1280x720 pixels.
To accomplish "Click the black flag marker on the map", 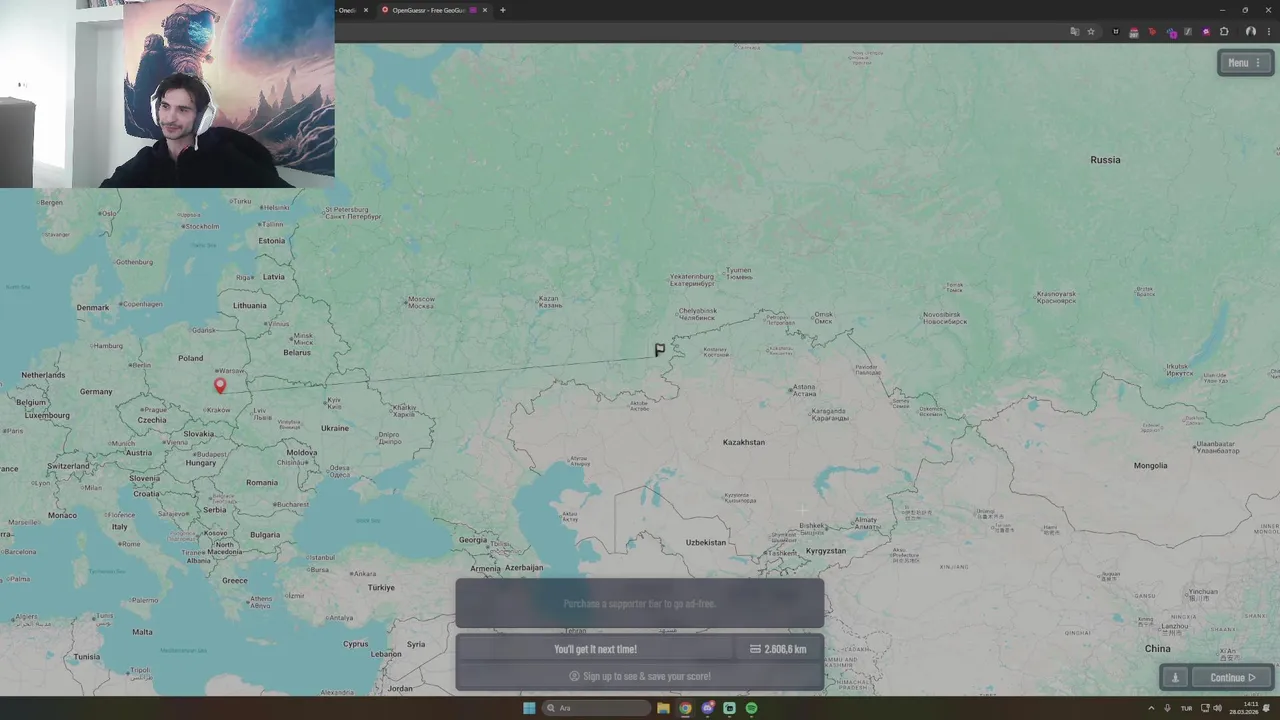I will click(660, 350).
